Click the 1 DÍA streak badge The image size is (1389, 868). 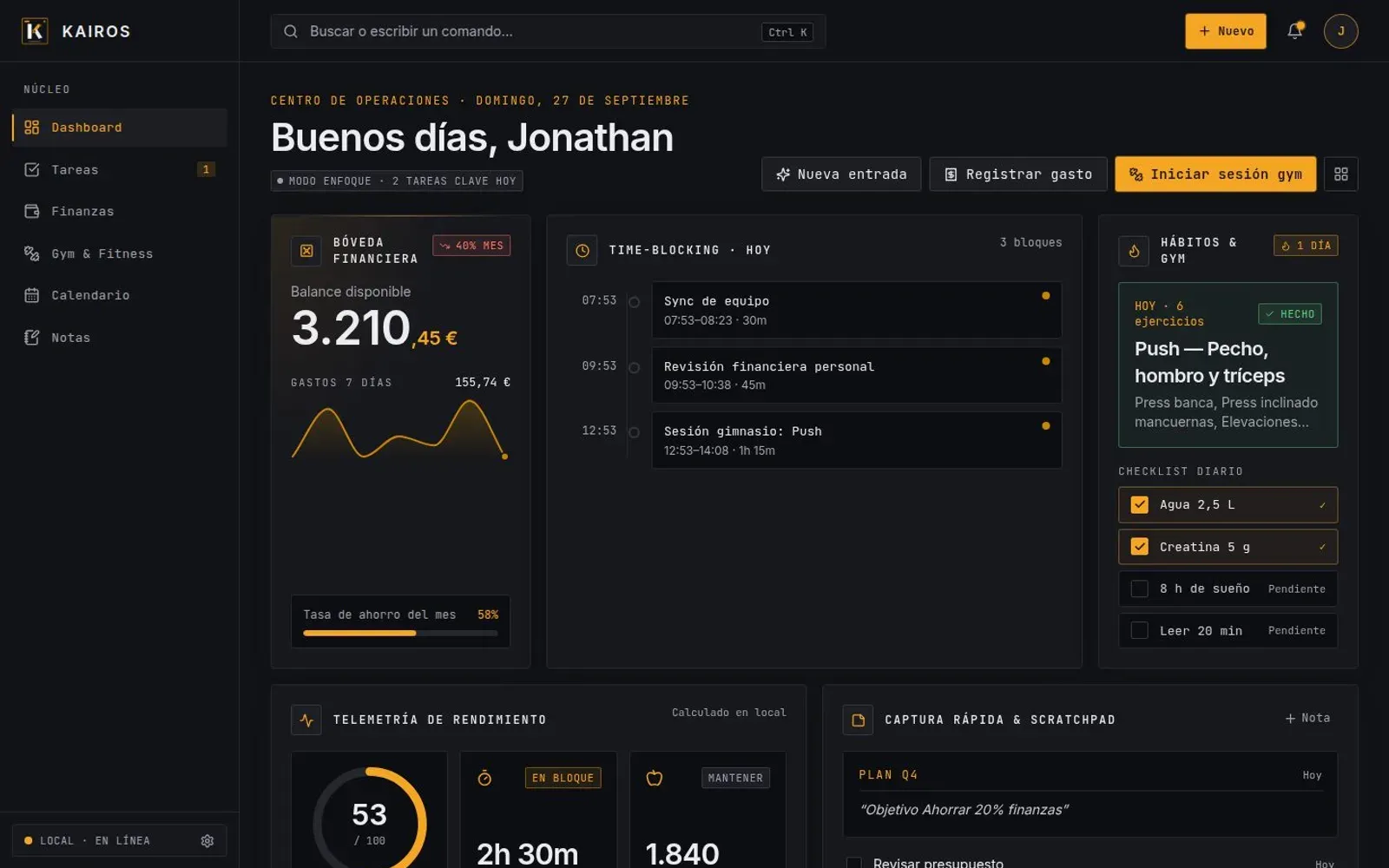(x=1306, y=246)
